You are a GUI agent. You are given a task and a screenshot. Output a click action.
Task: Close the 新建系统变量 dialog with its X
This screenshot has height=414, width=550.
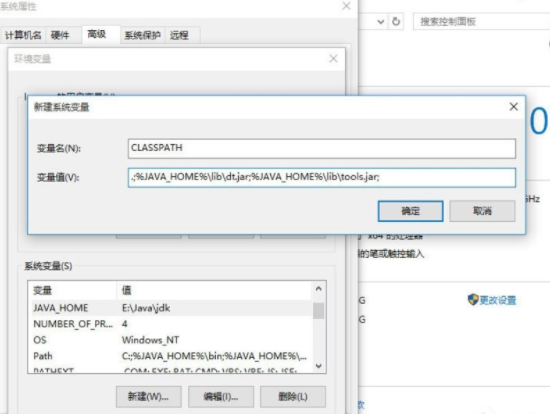pos(514,107)
